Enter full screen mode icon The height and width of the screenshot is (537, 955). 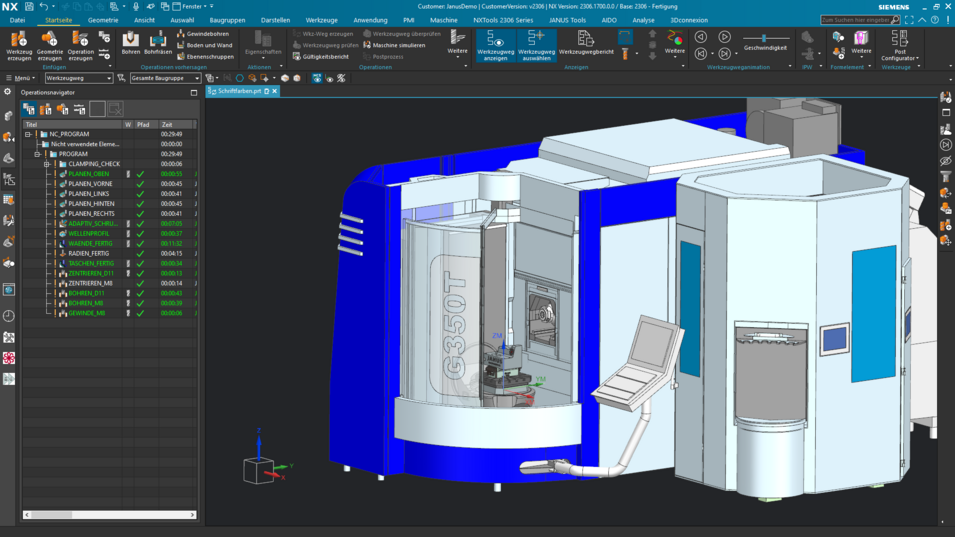(909, 20)
